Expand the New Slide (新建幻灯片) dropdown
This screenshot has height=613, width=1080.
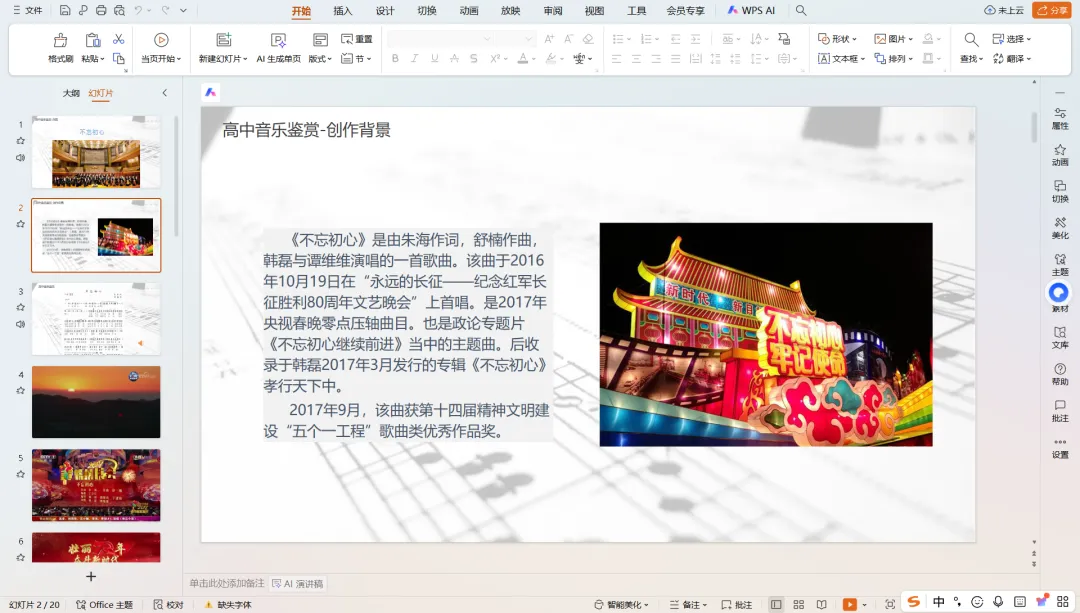(223, 59)
